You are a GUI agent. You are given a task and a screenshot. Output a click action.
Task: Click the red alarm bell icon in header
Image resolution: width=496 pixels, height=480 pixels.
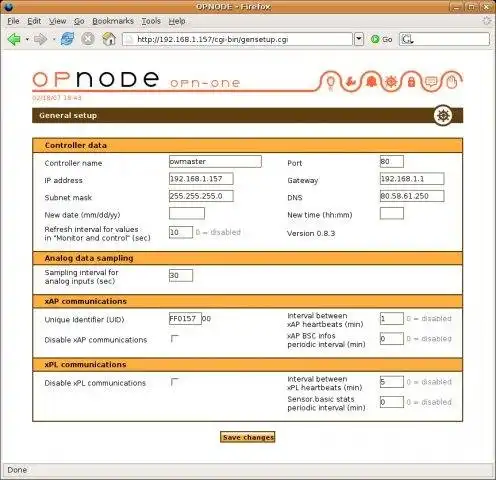pyautogui.click(x=371, y=81)
